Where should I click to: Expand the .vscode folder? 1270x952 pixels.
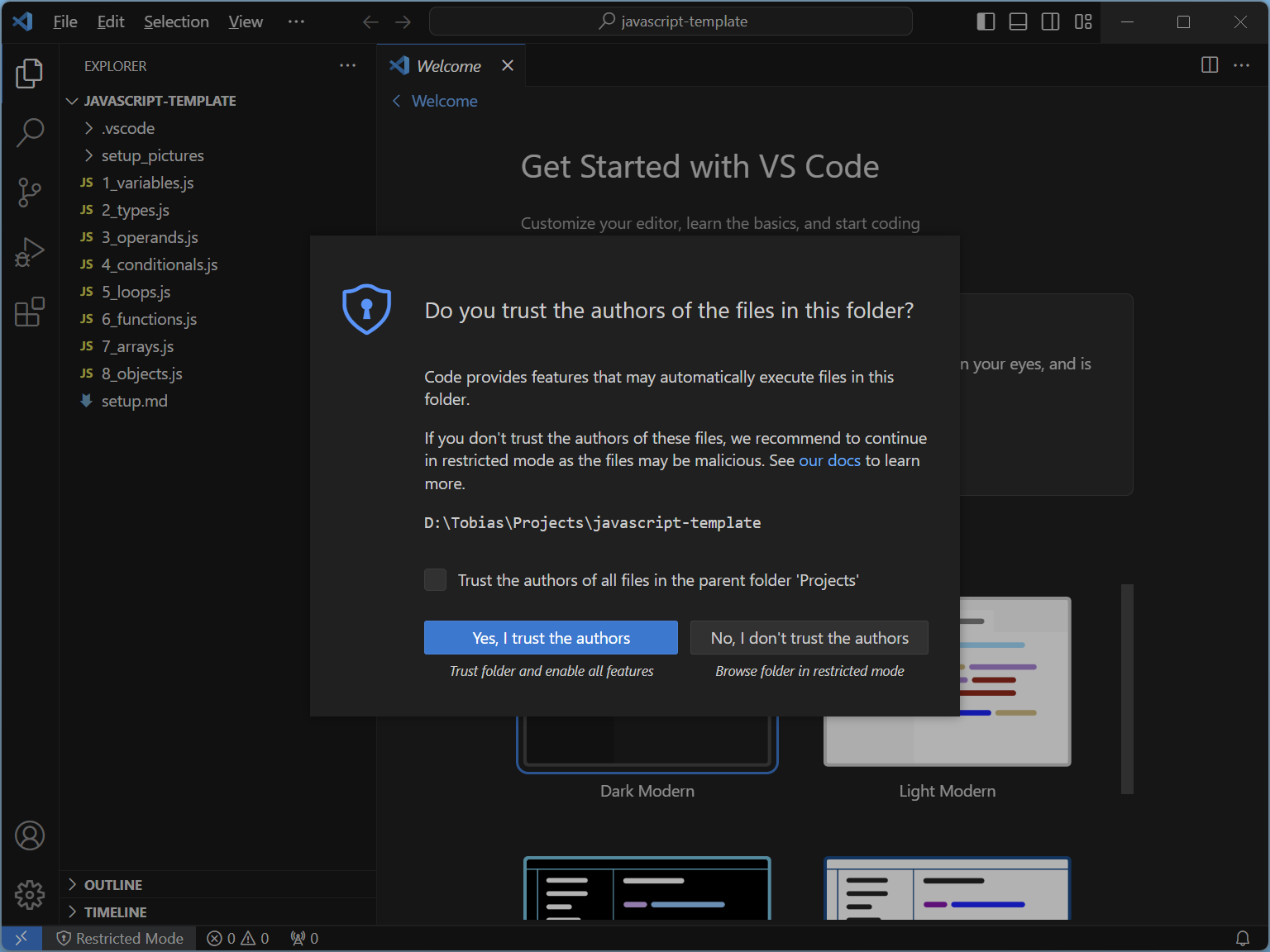pos(128,128)
